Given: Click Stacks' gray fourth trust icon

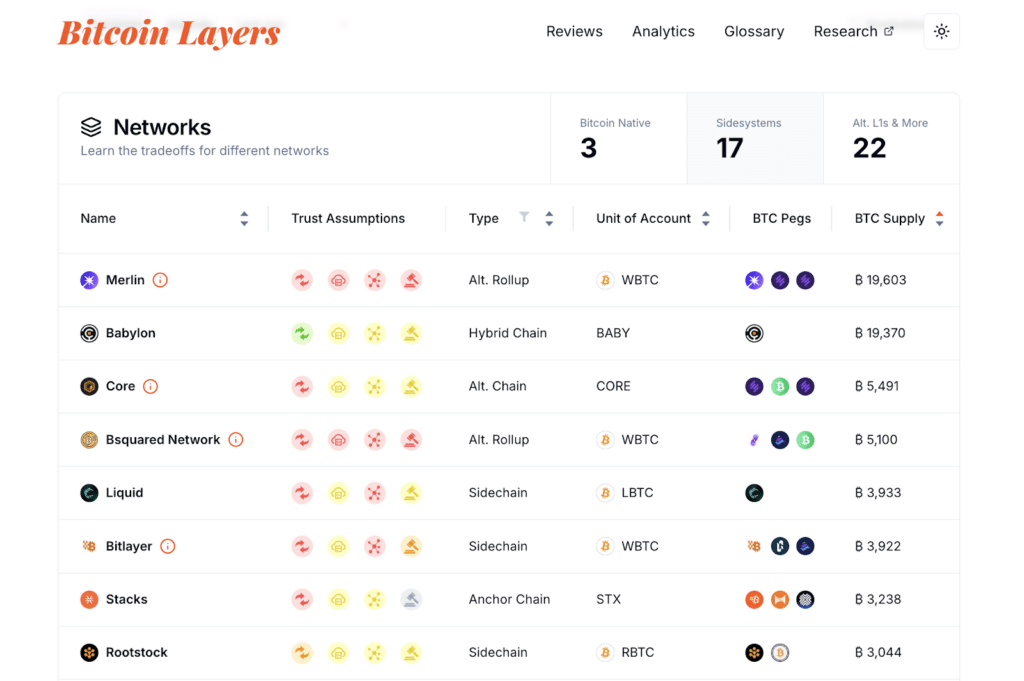Looking at the screenshot, I should (x=411, y=599).
